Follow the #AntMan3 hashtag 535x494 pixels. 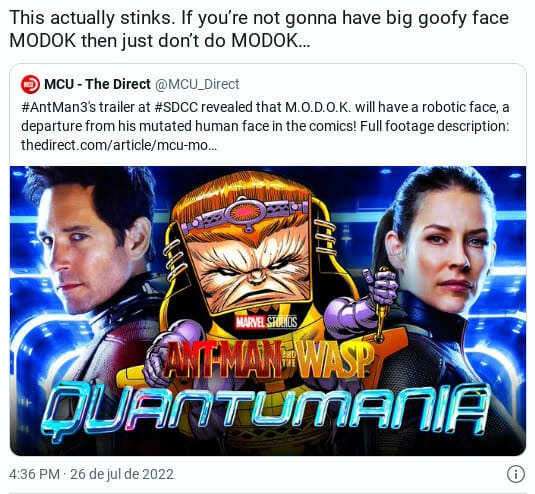coord(55,107)
